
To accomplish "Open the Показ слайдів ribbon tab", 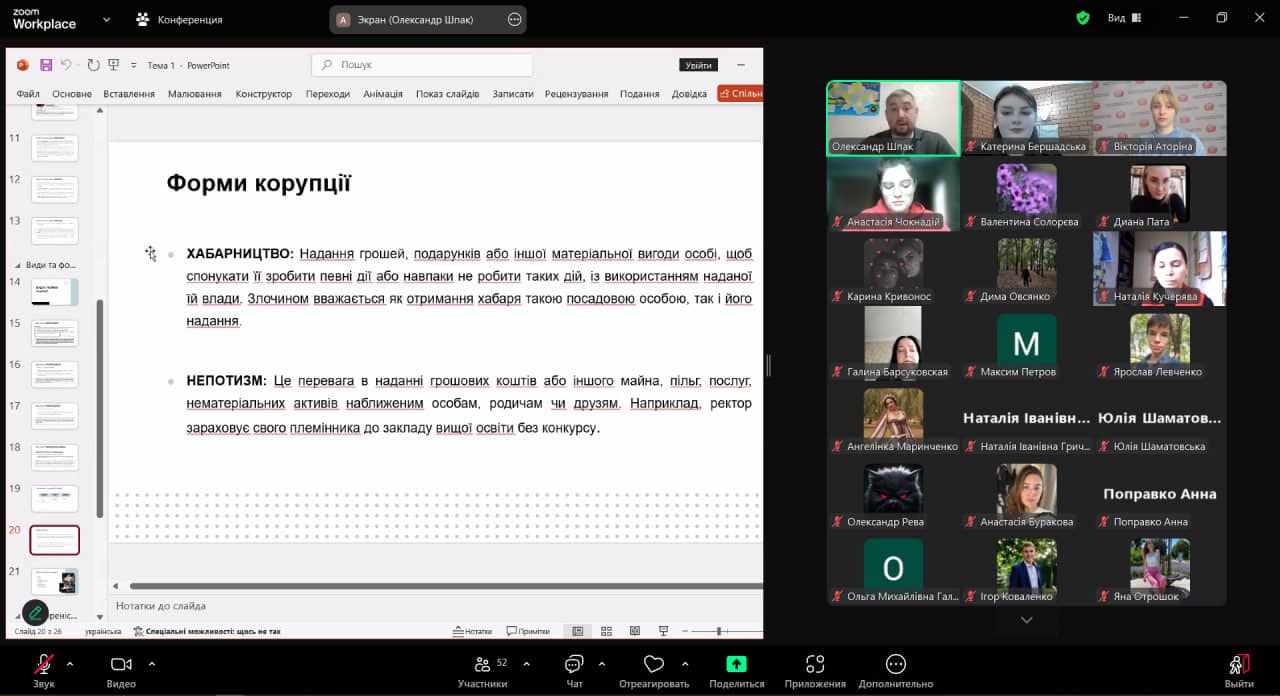I will click(x=448, y=94).
